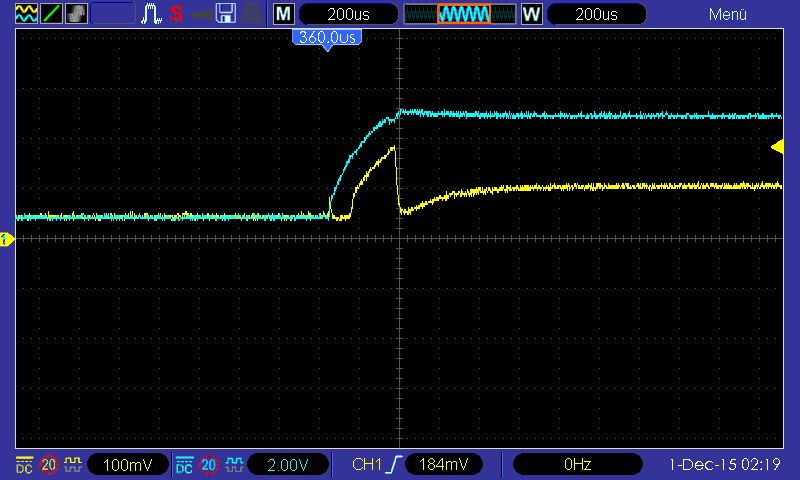Click the gray persistence display icon
The height and width of the screenshot is (480, 800).
76,14
